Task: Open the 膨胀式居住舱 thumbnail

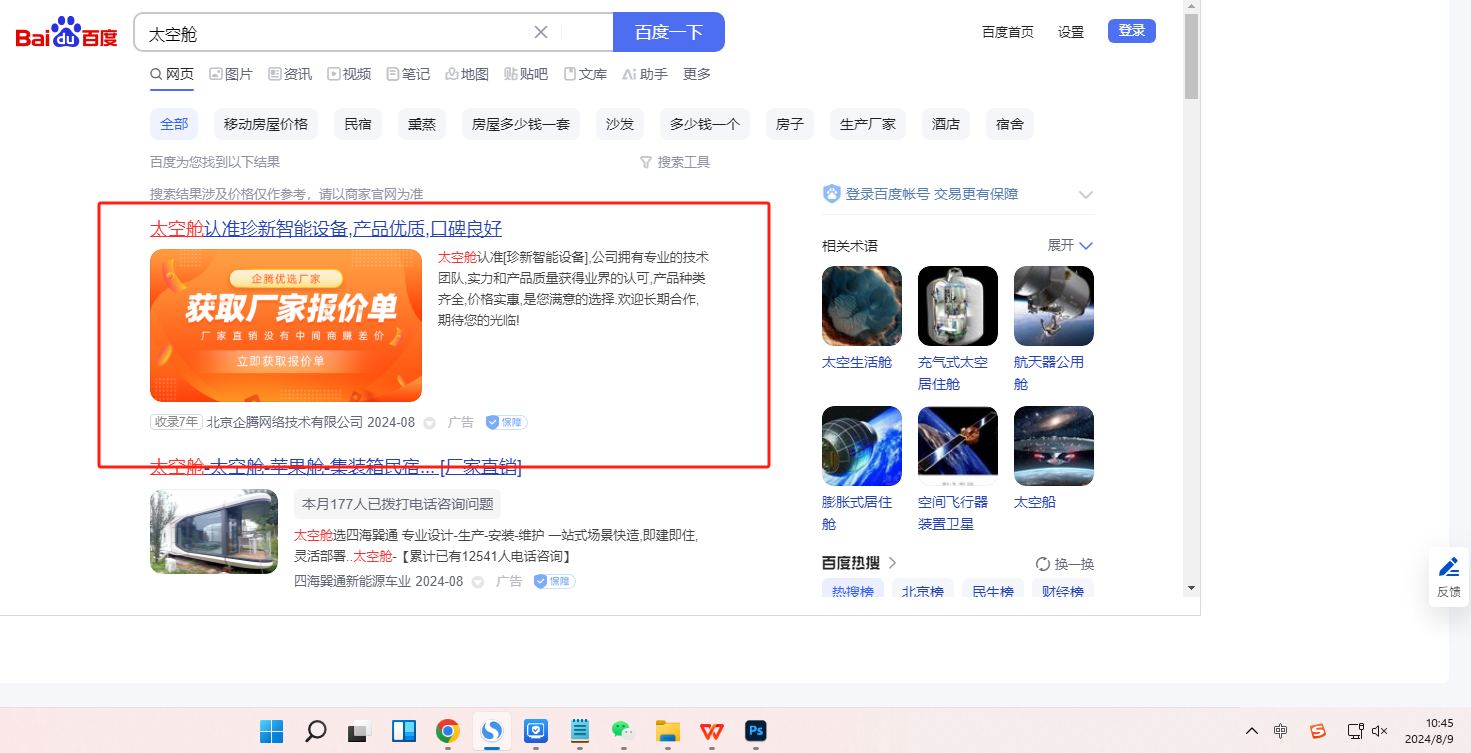Action: pyautogui.click(x=862, y=446)
